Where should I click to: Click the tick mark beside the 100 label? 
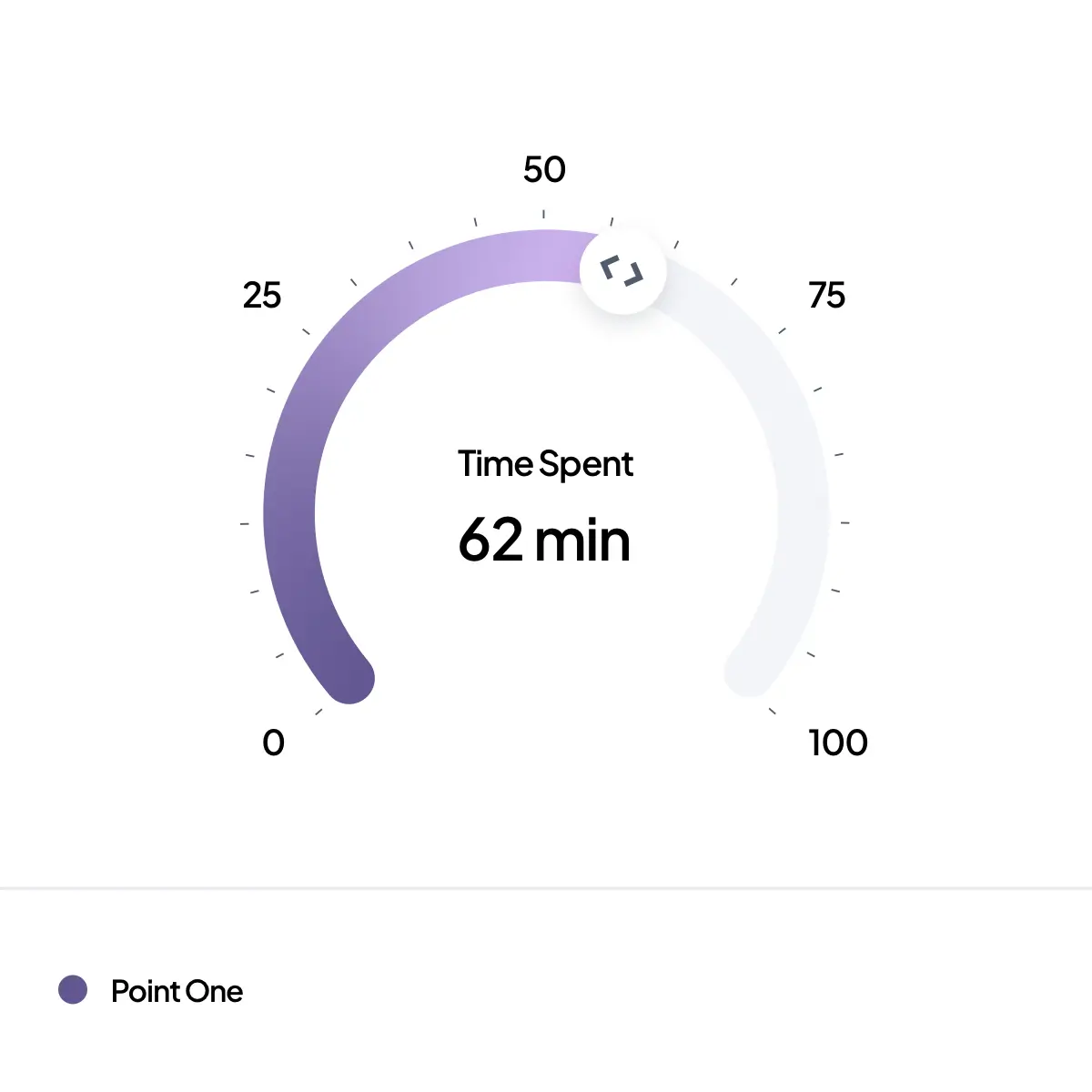click(x=773, y=712)
